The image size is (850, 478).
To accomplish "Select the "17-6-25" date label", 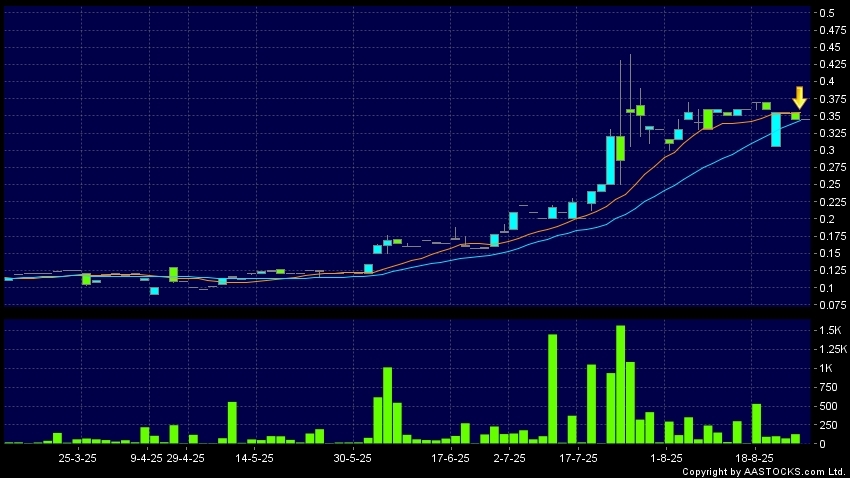I will [x=450, y=458].
